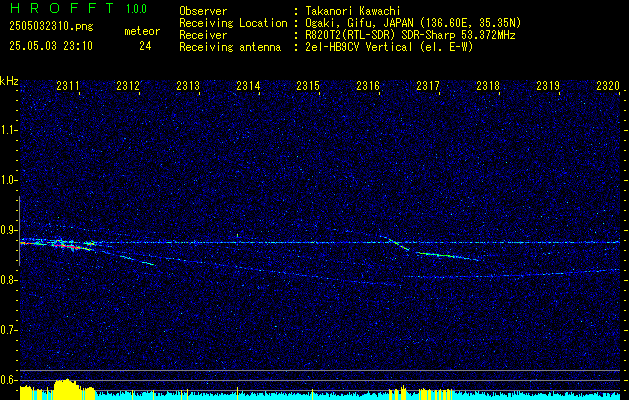Click the observer name Takanori Kawachi
Image resolution: width=629 pixels, height=400 pixels.
353,12
